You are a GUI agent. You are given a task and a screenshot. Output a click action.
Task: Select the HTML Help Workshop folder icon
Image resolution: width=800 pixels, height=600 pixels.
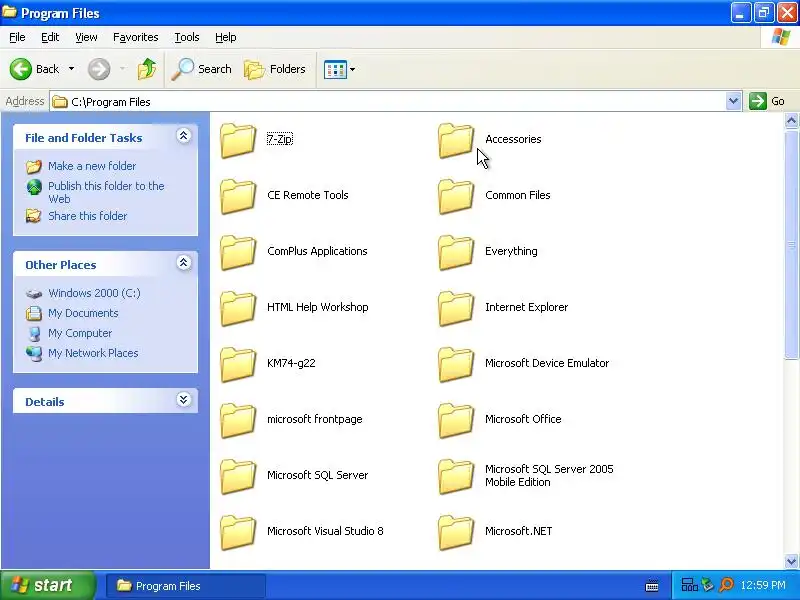[238, 309]
